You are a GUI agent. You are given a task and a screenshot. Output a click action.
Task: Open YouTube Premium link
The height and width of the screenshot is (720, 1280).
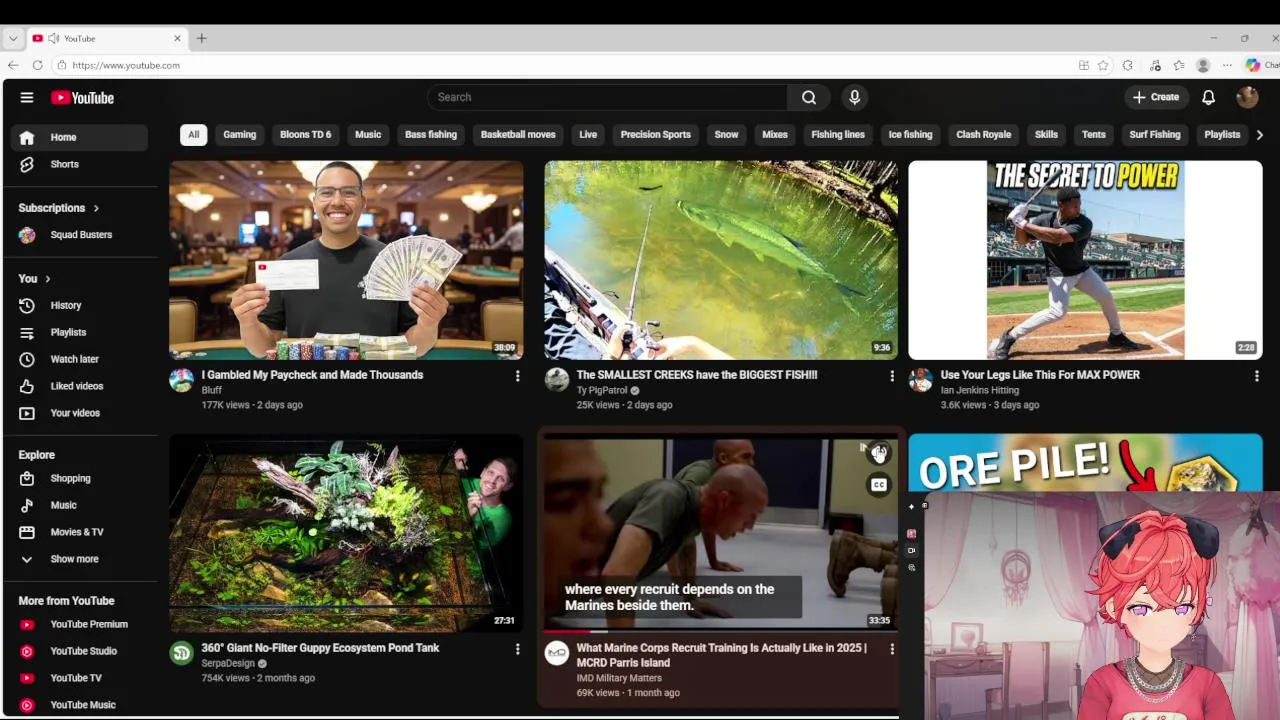(80, 624)
